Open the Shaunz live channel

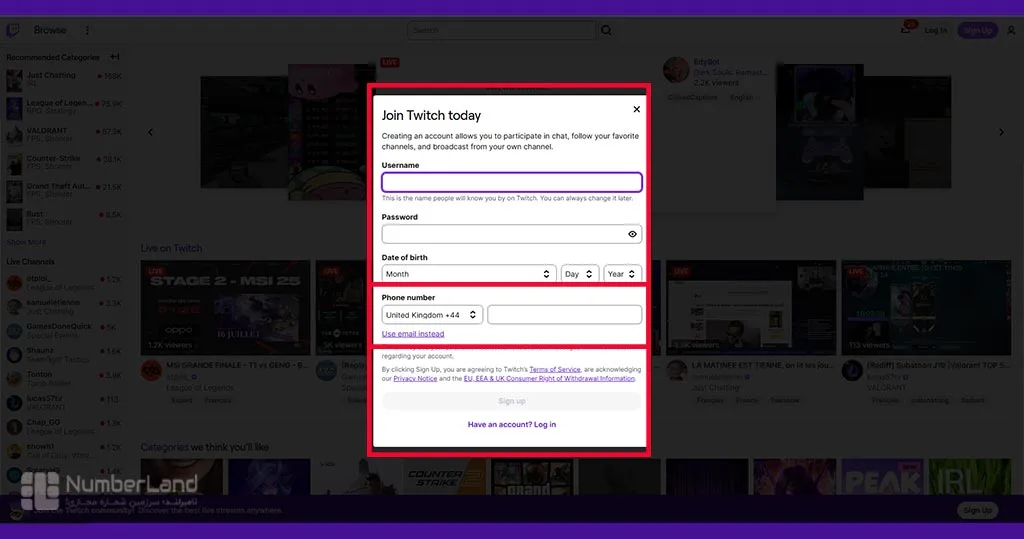63,354
